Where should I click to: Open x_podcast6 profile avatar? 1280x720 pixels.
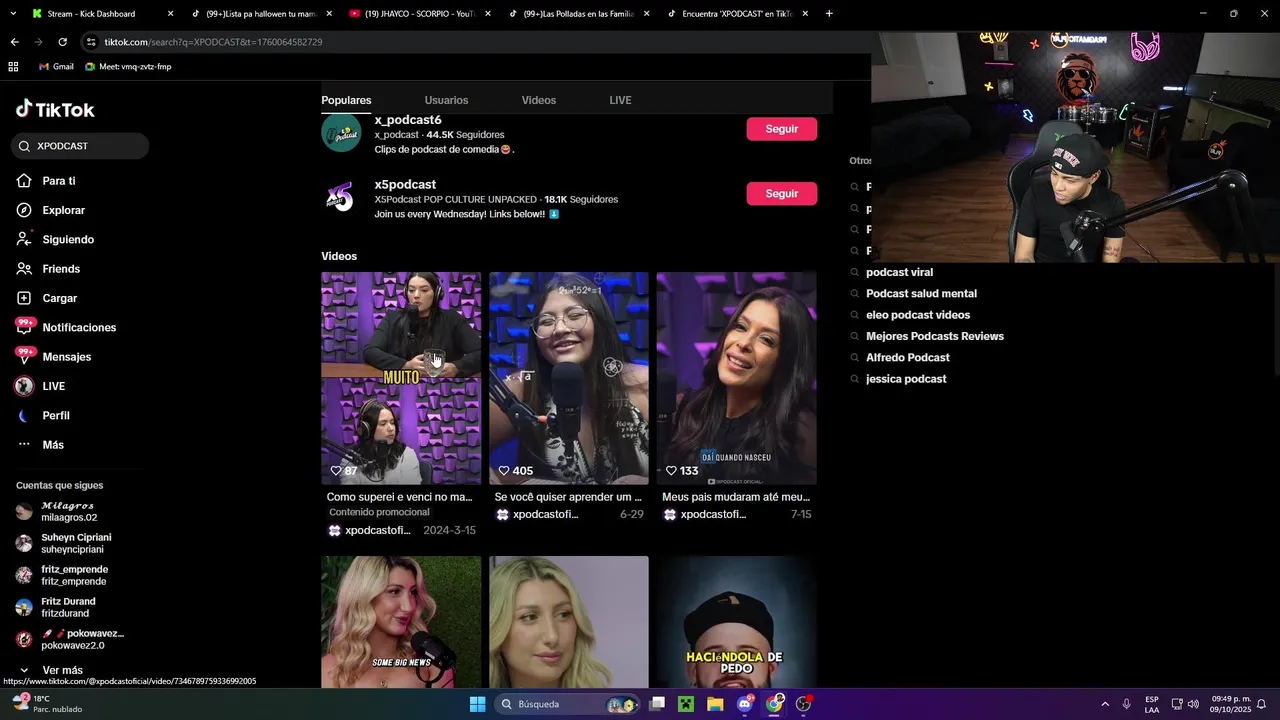tap(341, 133)
